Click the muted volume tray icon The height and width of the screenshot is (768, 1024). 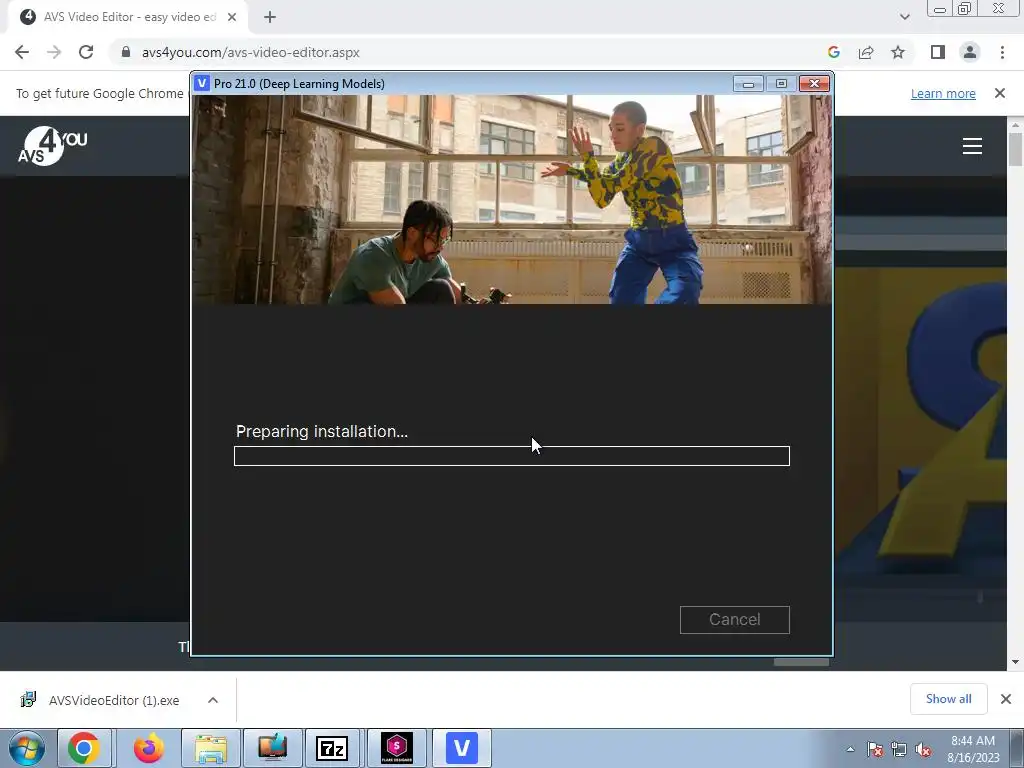(923, 750)
